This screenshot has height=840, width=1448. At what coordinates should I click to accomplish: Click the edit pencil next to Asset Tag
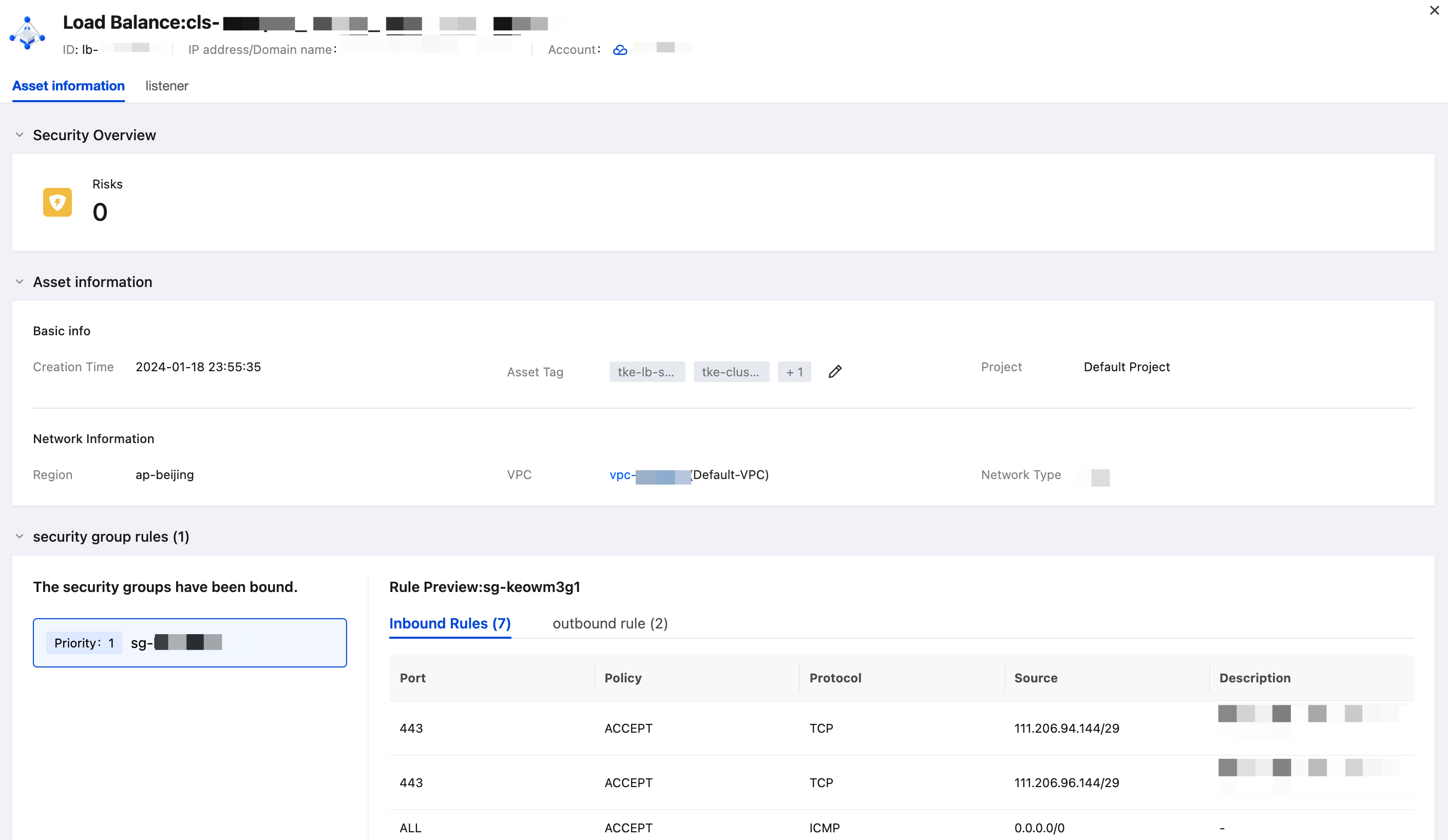click(x=835, y=372)
